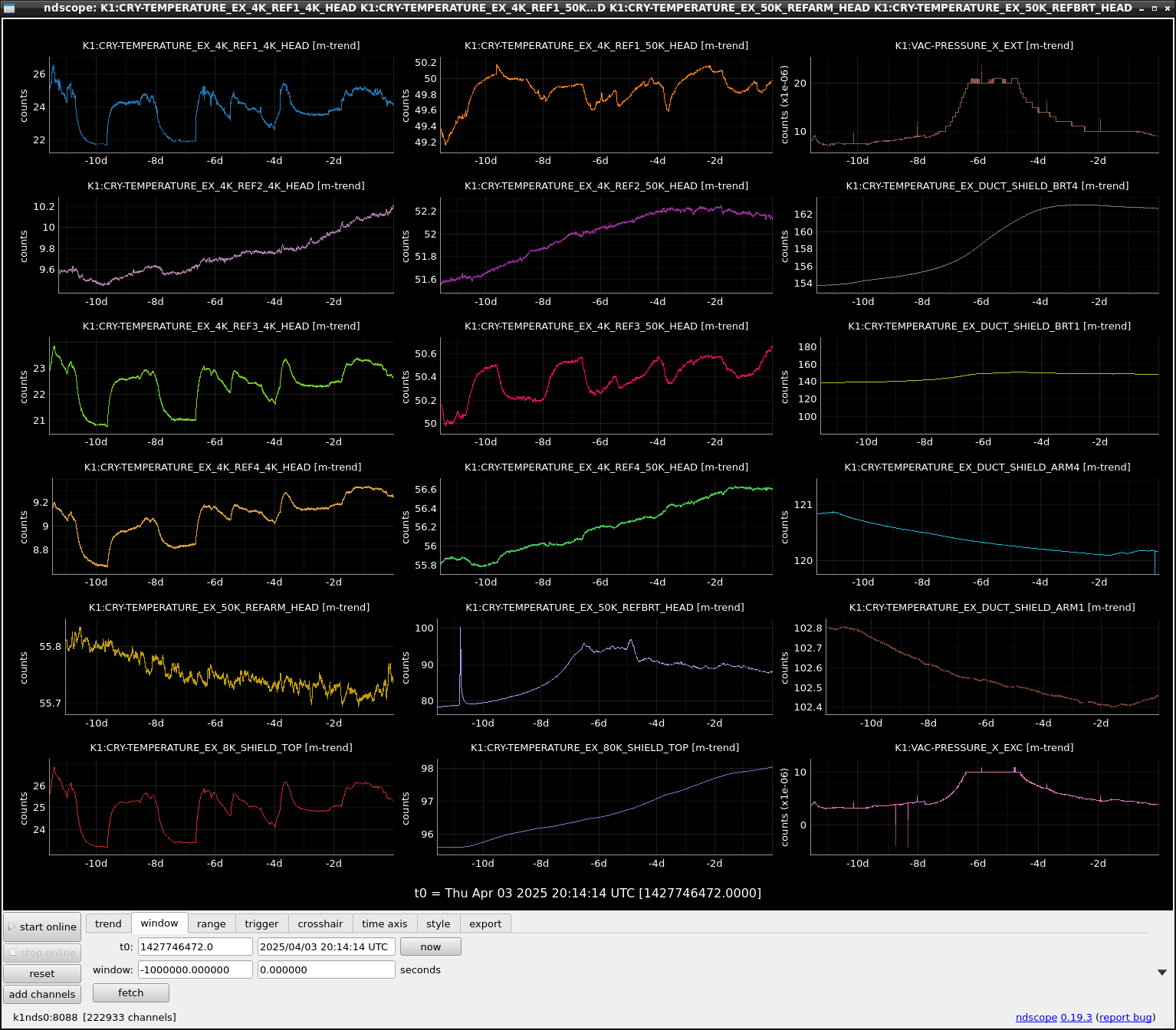Click the now button
Screen dimensions: 1176x1030
(431, 946)
